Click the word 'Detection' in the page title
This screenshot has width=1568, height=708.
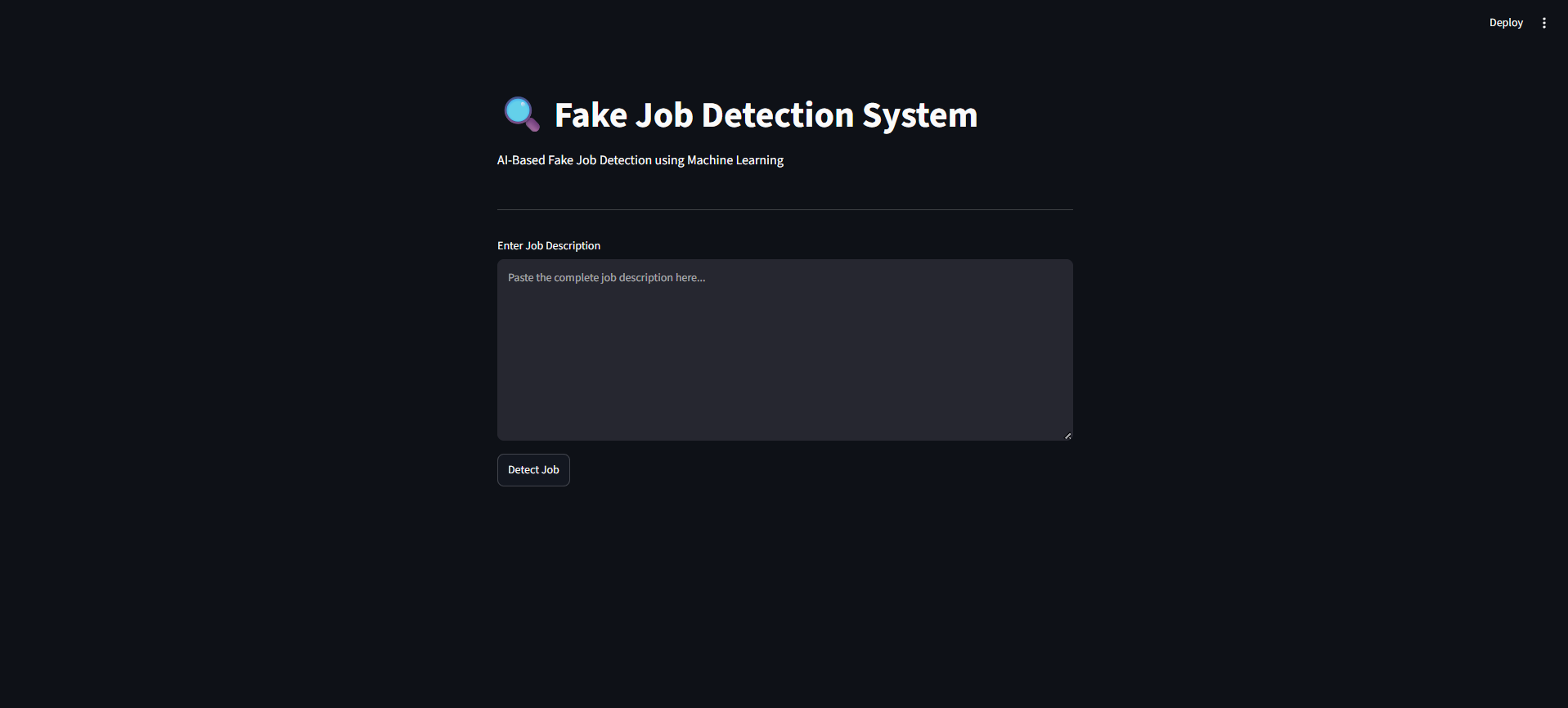[x=778, y=115]
